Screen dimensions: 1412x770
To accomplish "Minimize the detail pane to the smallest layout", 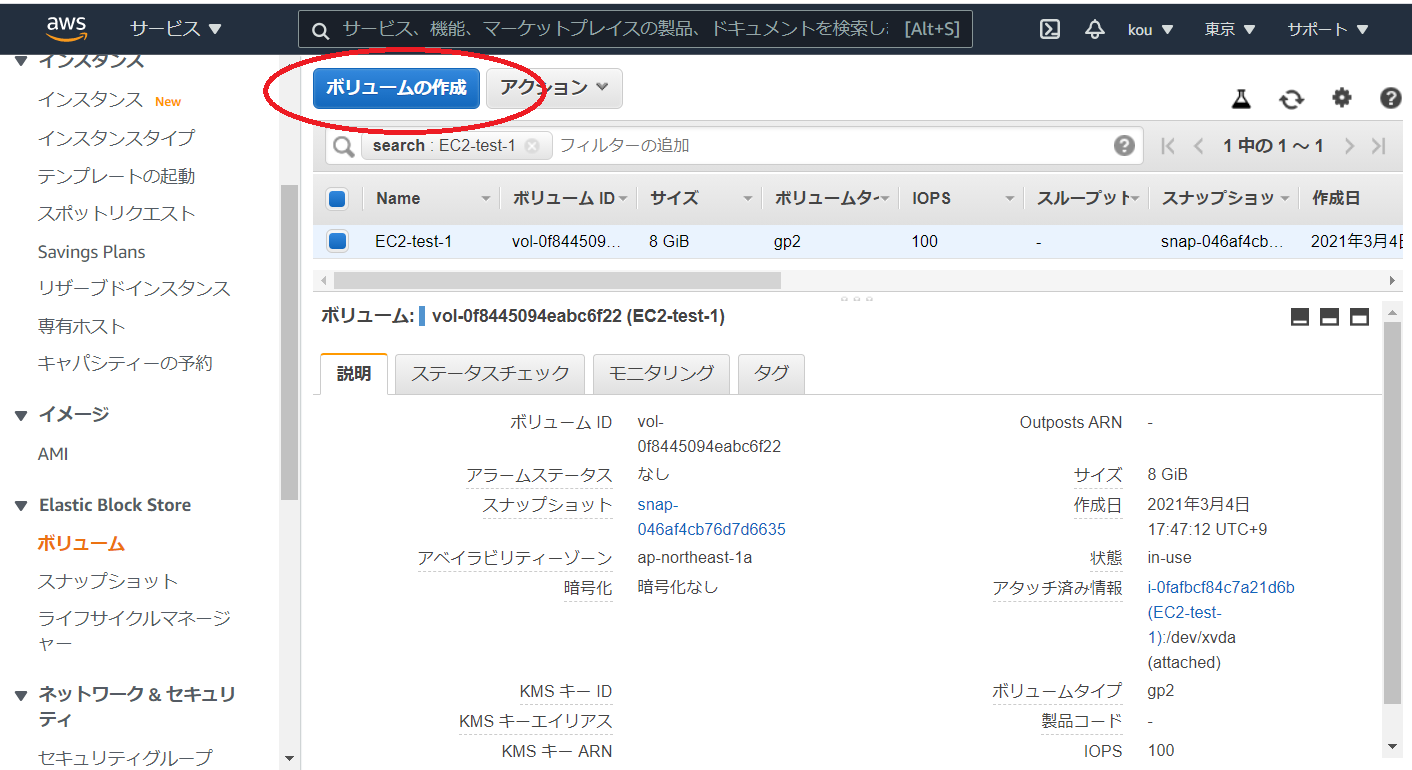I will pos(1300,317).
